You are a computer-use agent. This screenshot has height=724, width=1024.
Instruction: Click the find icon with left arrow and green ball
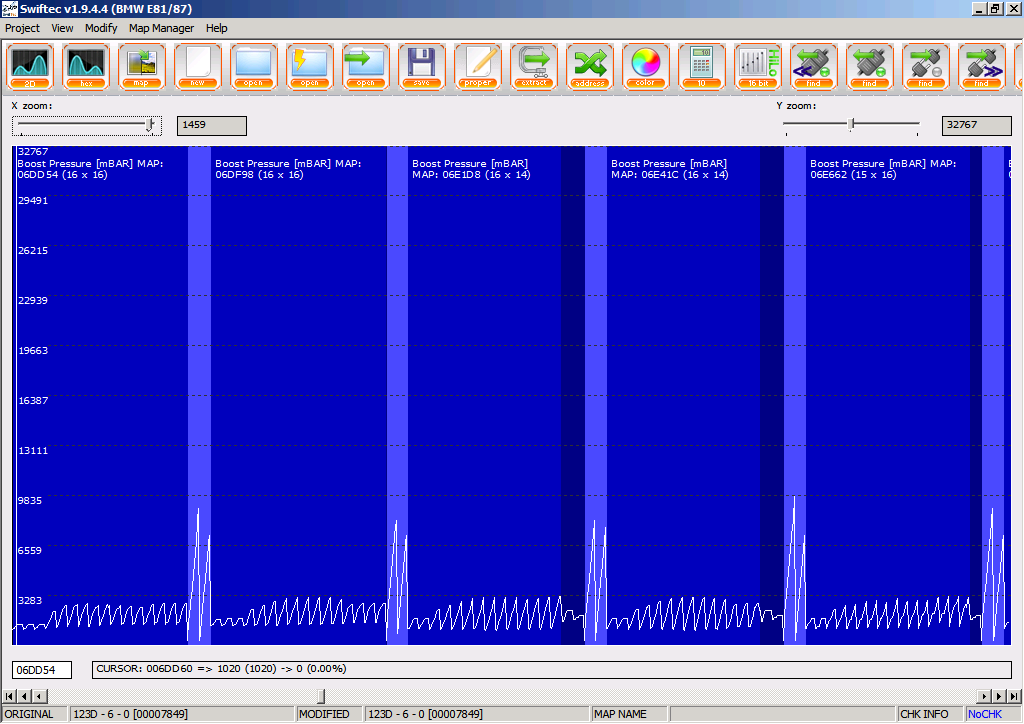point(870,67)
